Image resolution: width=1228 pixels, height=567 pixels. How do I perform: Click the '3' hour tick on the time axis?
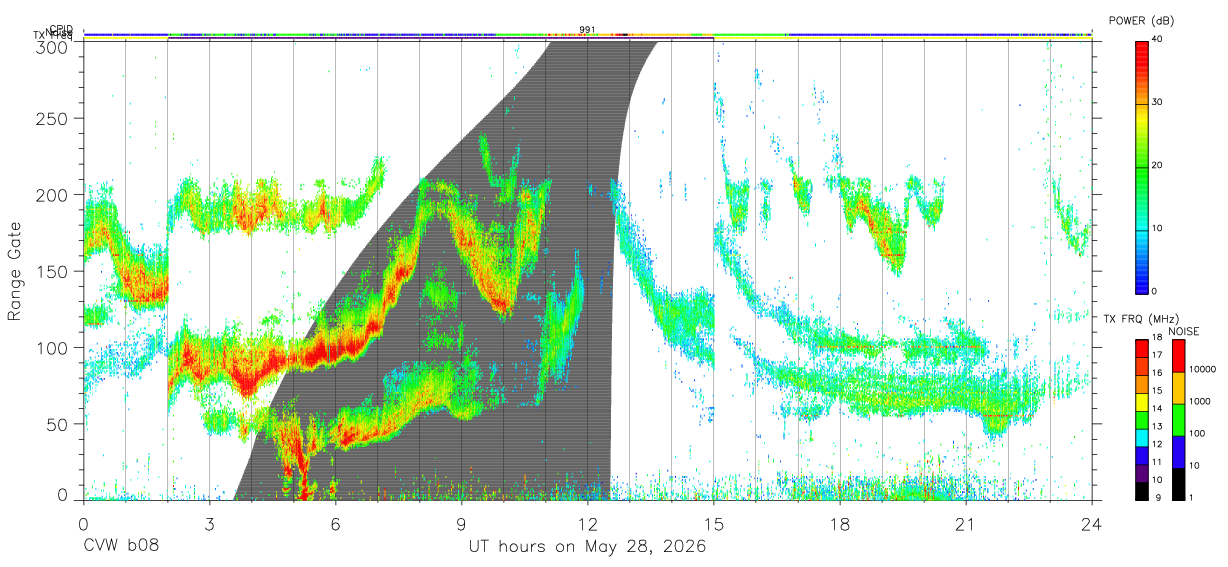tap(209, 523)
